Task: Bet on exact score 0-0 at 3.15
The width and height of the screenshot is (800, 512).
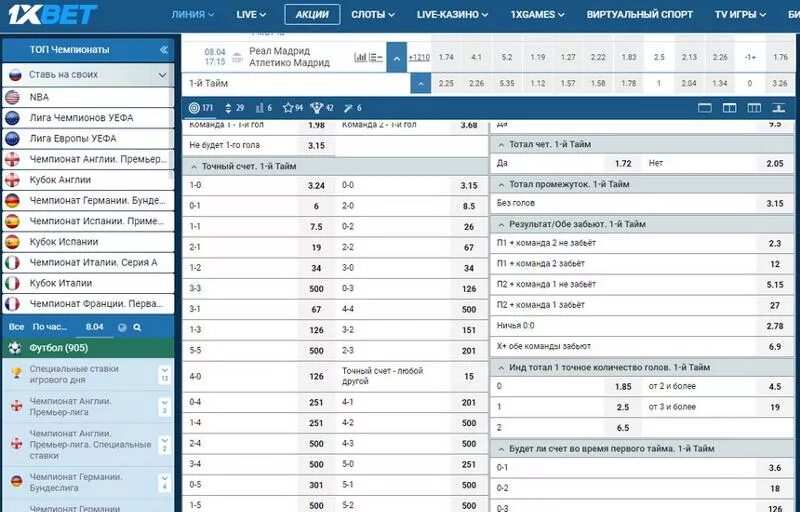Action: coord(469,186)
